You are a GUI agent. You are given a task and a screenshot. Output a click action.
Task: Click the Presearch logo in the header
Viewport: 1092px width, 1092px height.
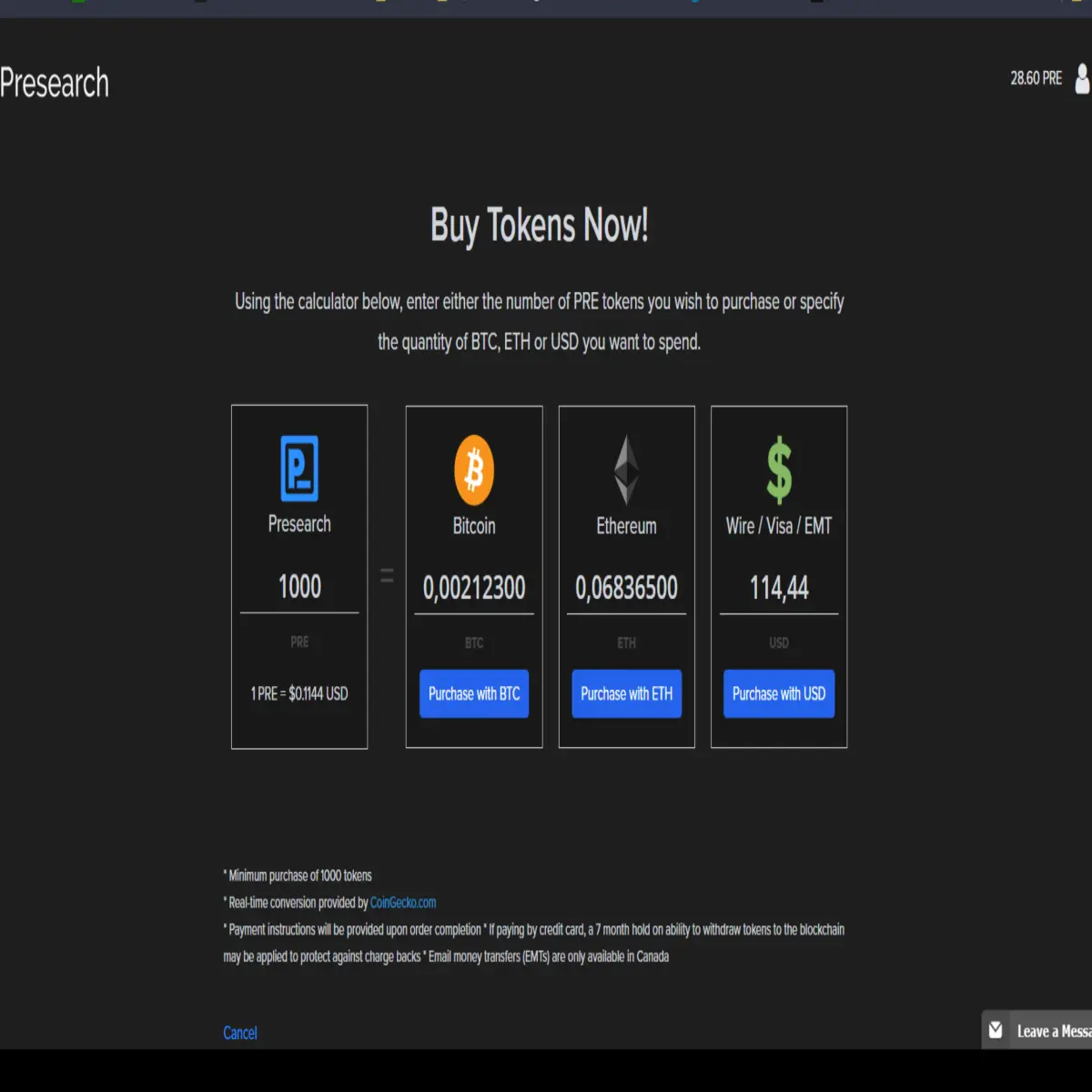(x=55, y=84)
